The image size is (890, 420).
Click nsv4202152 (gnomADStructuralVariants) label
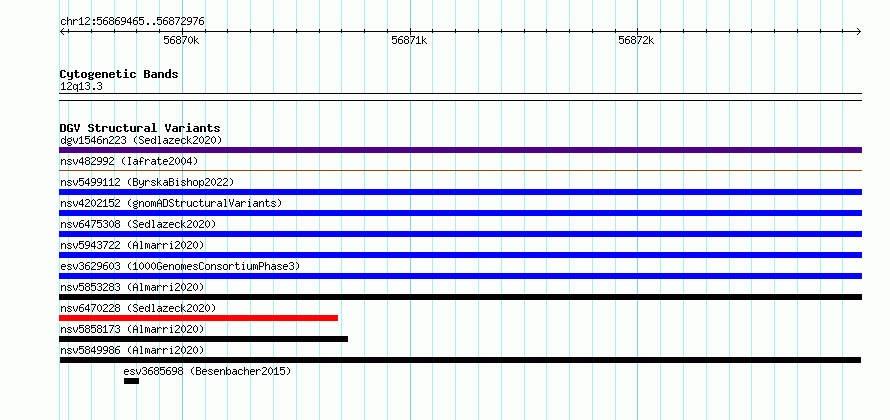click(171, 203)
